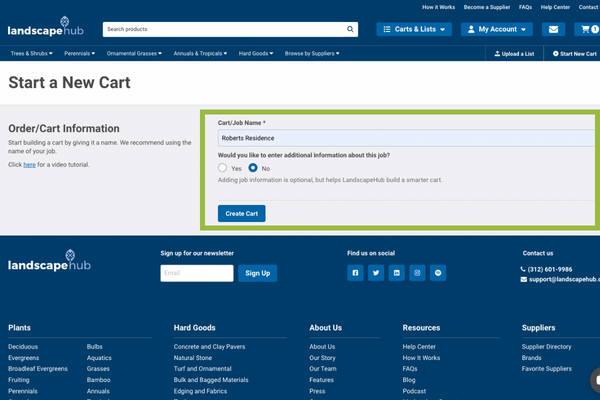
Task: Open LandscapeHub Instagram icon
Action: point(417,273)
